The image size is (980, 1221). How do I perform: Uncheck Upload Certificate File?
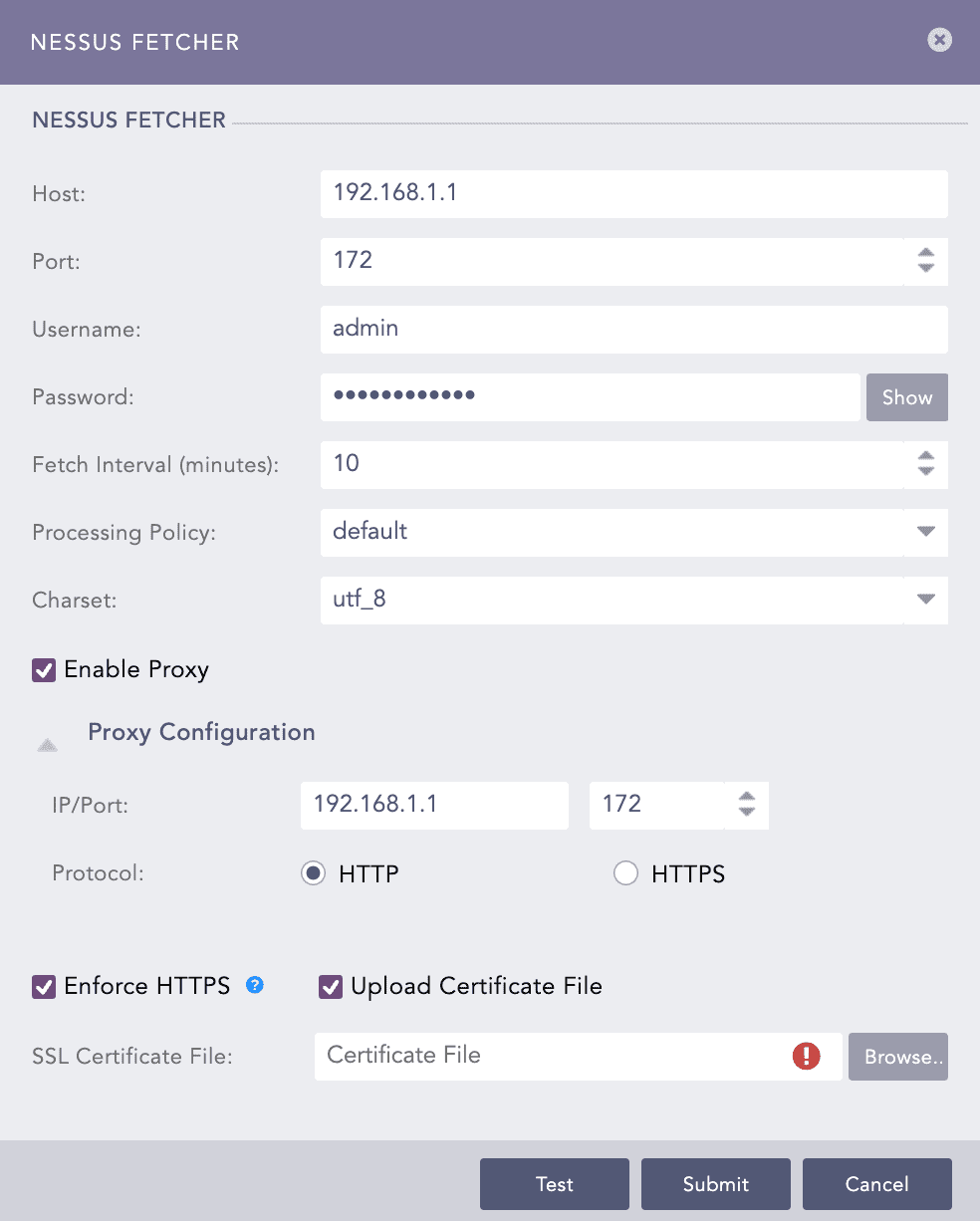331,986
